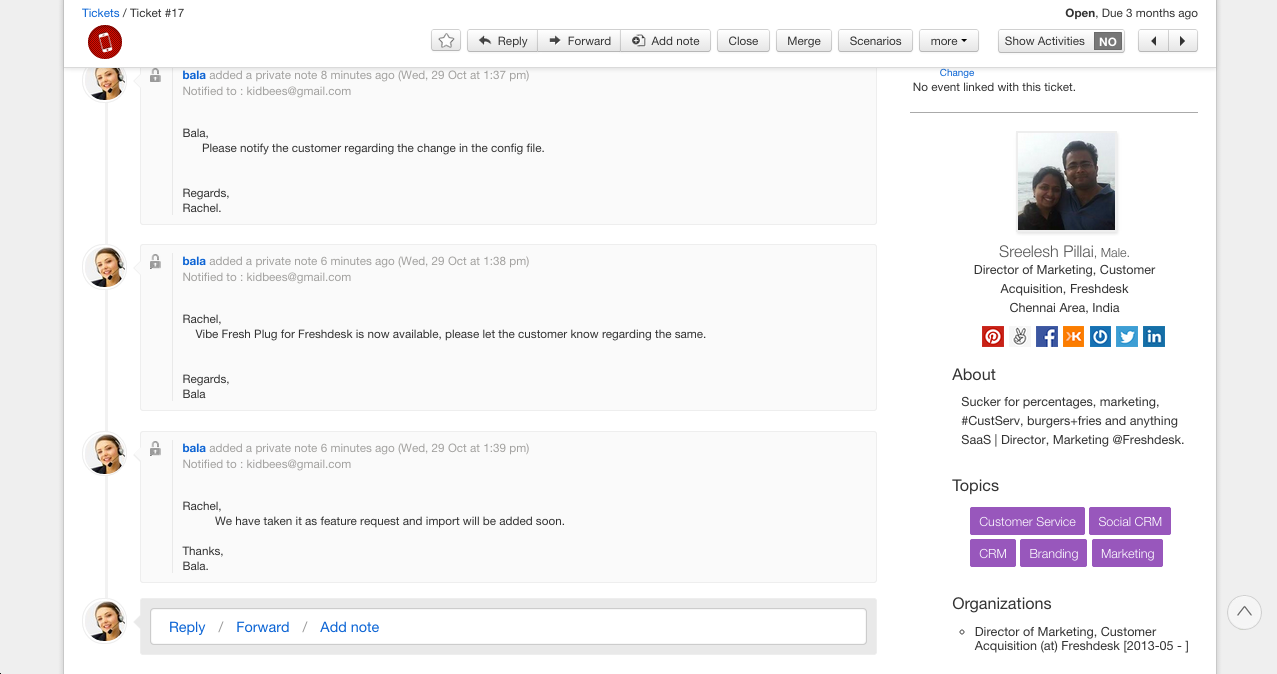Open the Twitter profile icon
Viewport: 1277px width, 674px height.
pos(1127,336)
